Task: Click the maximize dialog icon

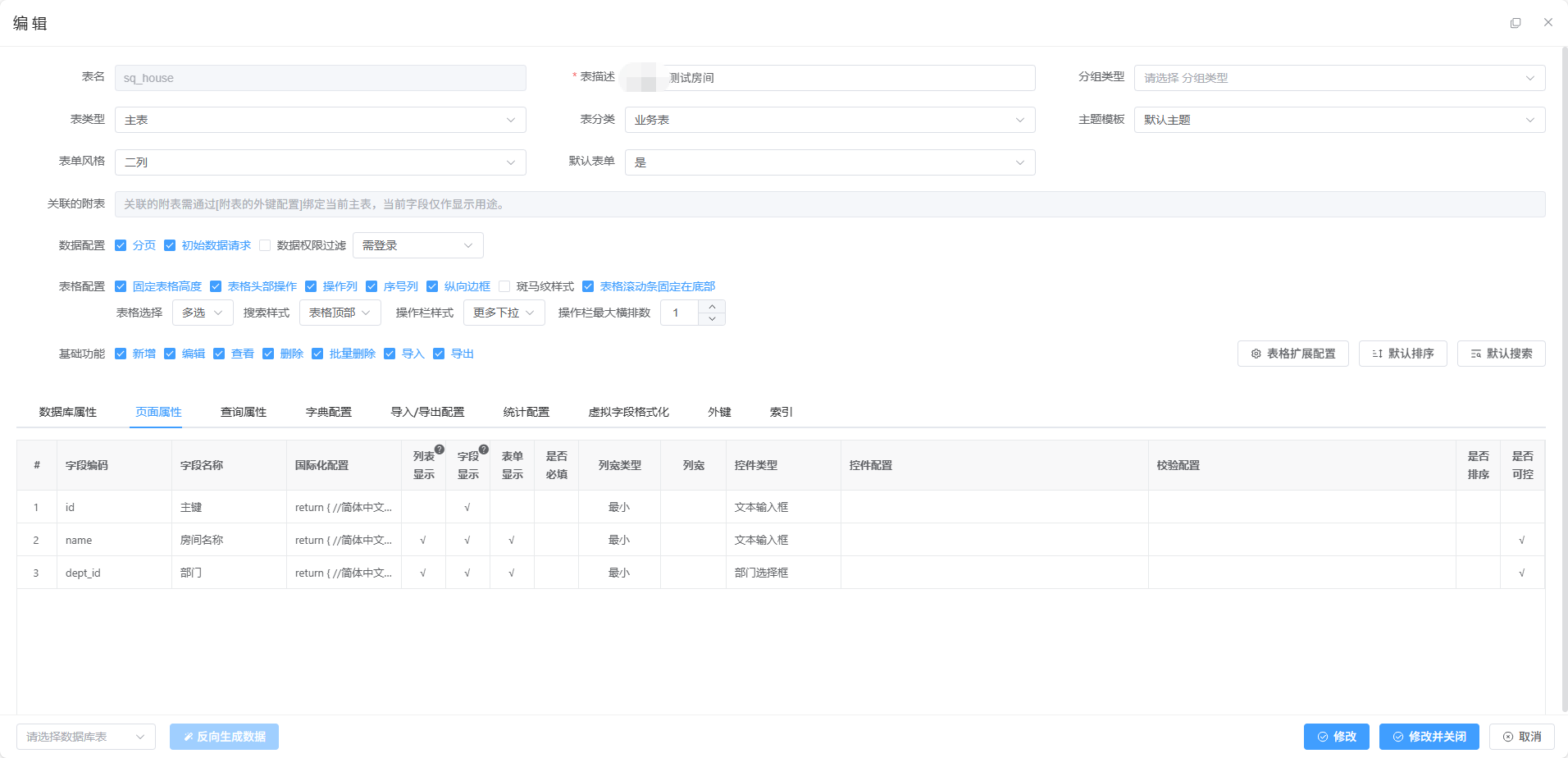Action: (1516, 23)
